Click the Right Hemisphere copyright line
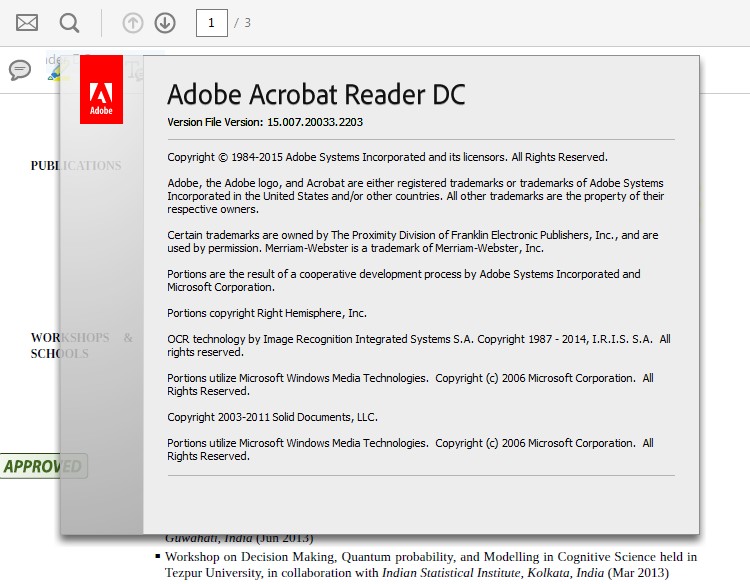Screen dimensions: 750x584 tap(267, 313)
